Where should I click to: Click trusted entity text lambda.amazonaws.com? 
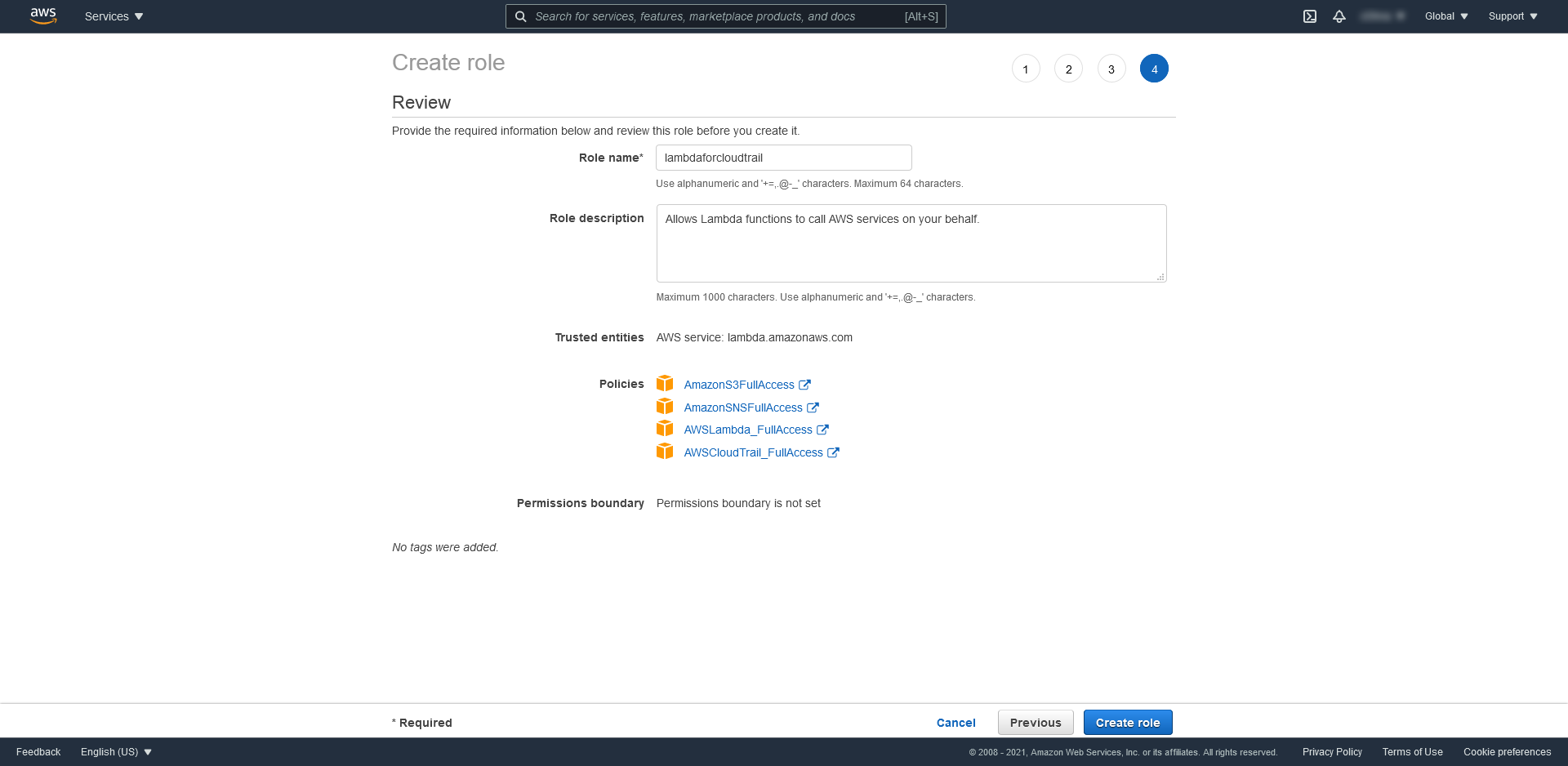point(790,337)
